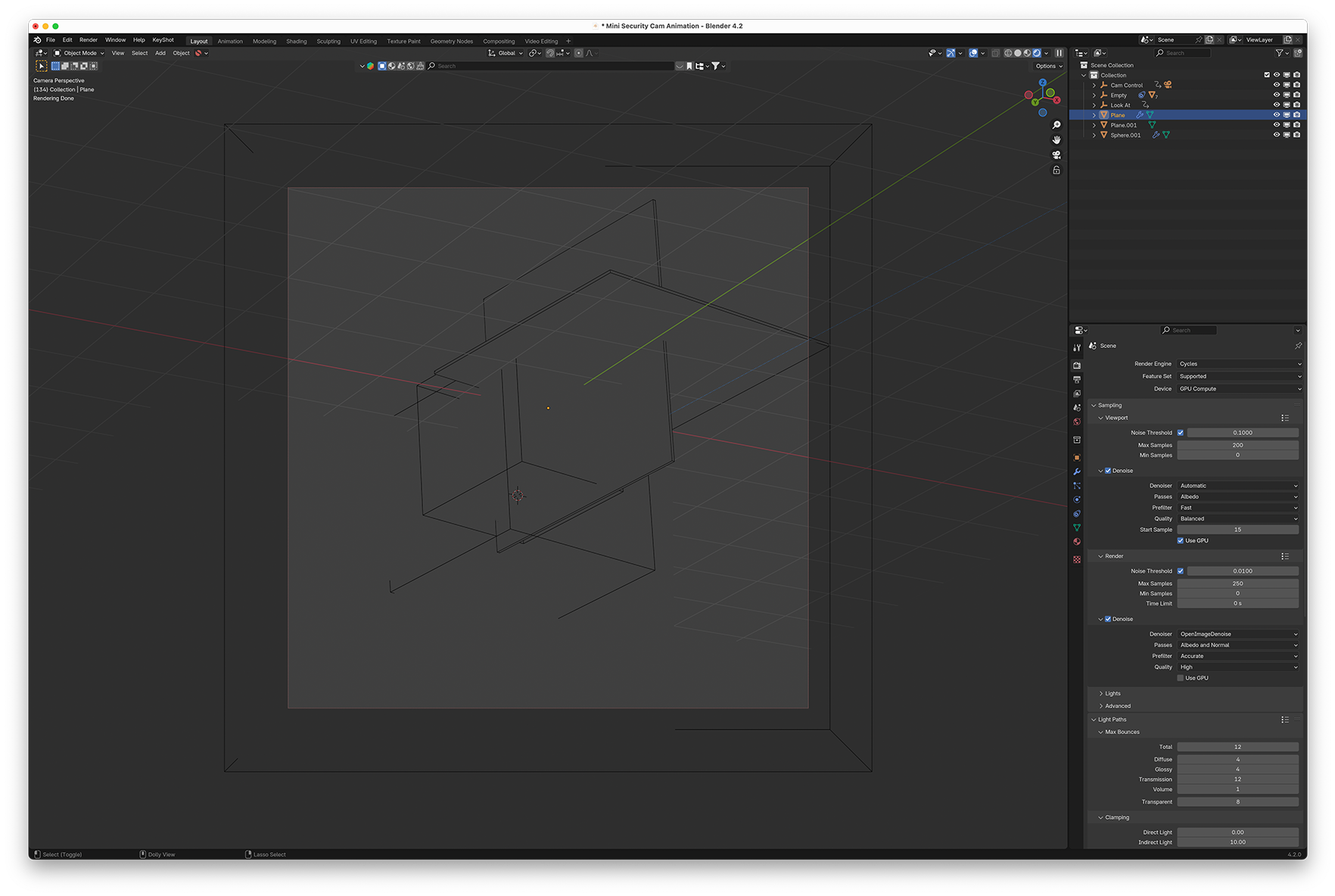This screenshot has width=1335, height=896.
Task: Open the Render menu in top bar
Action: click(89, 40)
